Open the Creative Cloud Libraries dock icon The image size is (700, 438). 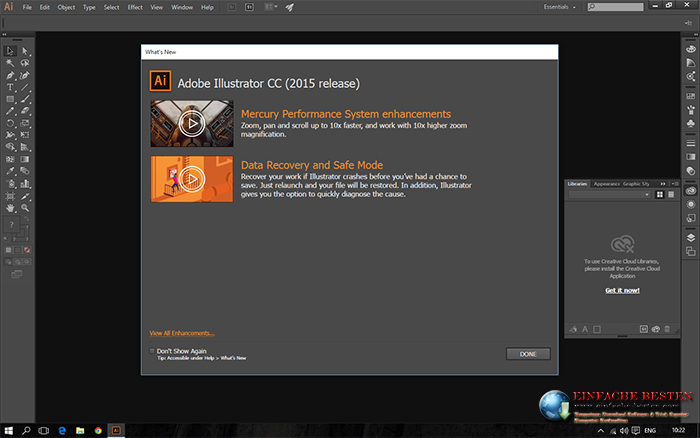coord(691,191)
